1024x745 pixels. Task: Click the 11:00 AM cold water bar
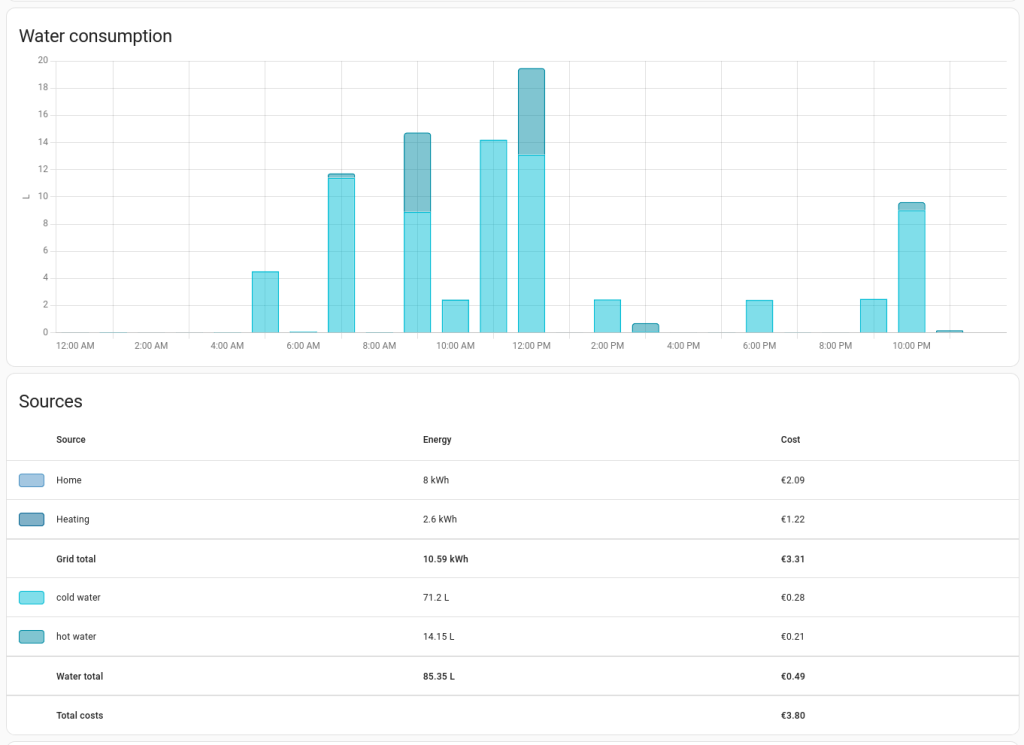point(493,236)
